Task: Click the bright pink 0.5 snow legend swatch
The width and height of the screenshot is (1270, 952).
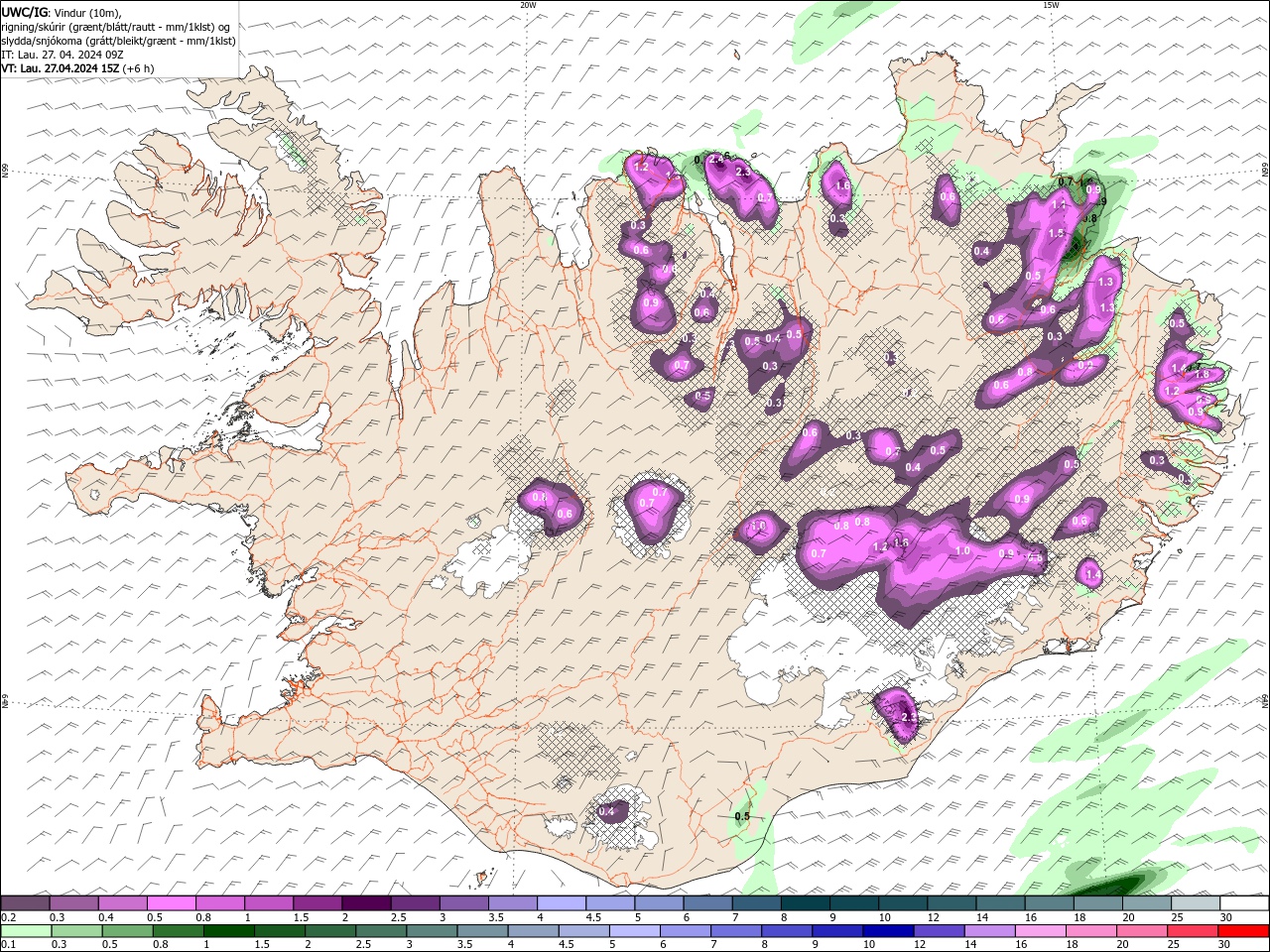Action: point(171,903)
